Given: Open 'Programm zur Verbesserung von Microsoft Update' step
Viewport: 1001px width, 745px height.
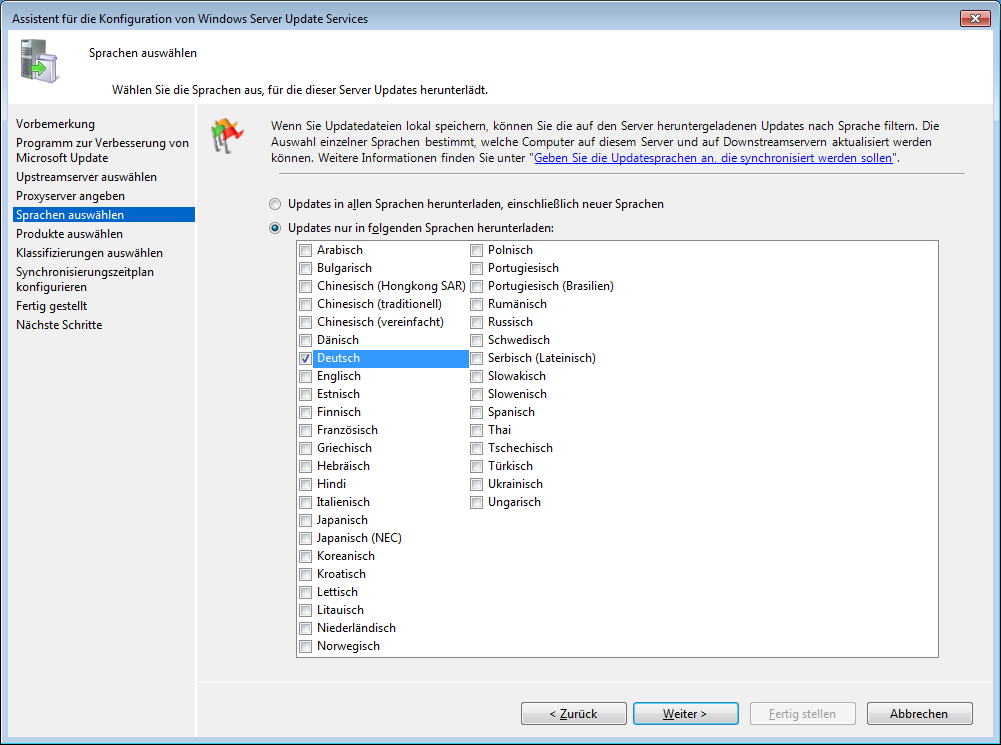Looking at the screenshot, I should [102, 151].
